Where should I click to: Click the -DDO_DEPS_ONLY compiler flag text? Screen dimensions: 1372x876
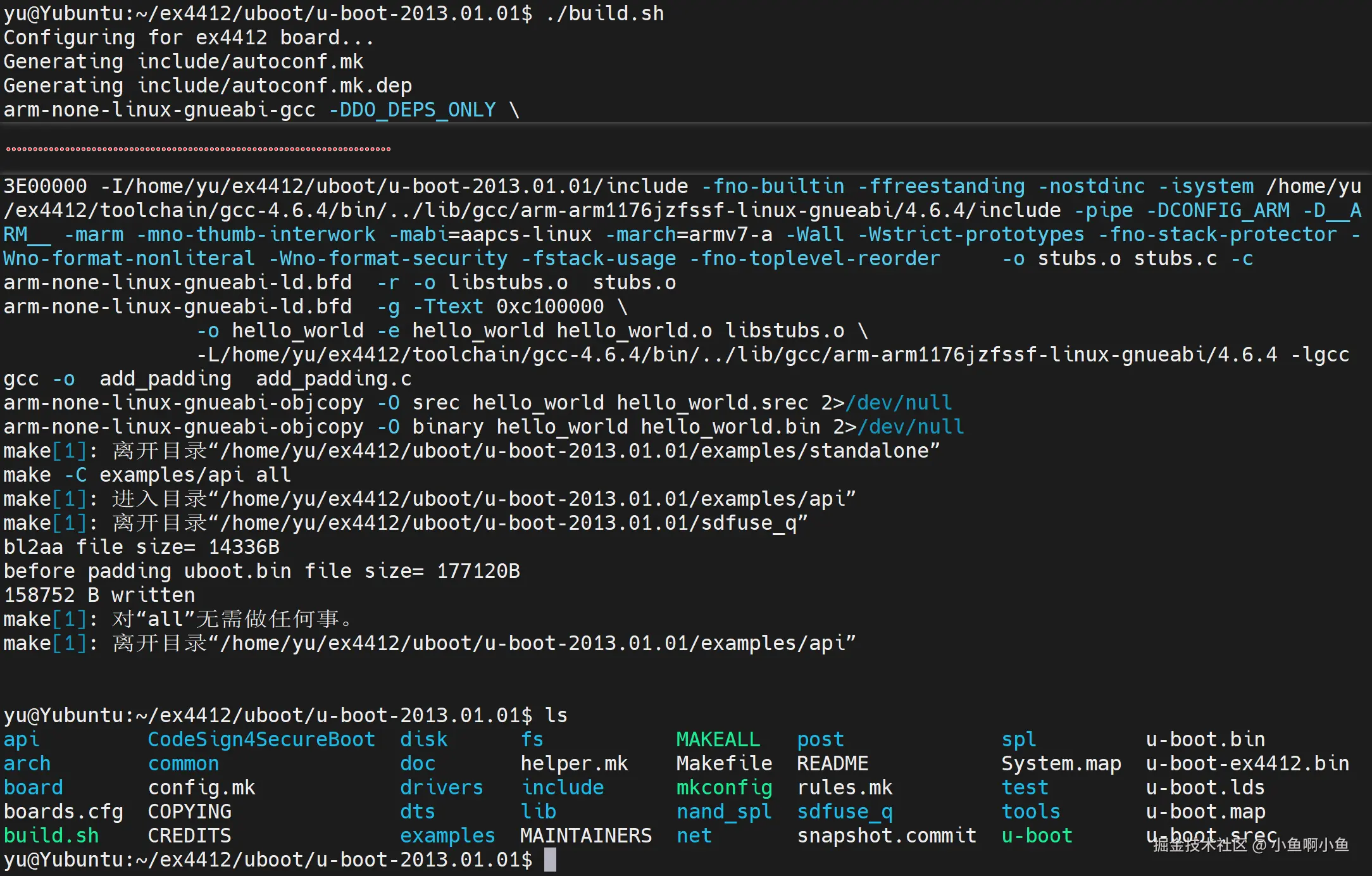pyautogui.click(x=412, y=109)
